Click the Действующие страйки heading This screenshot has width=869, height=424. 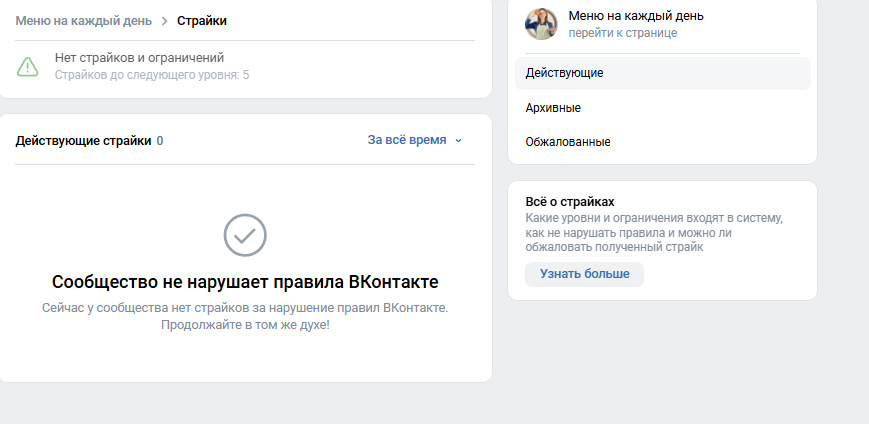(x=83, y=141)
